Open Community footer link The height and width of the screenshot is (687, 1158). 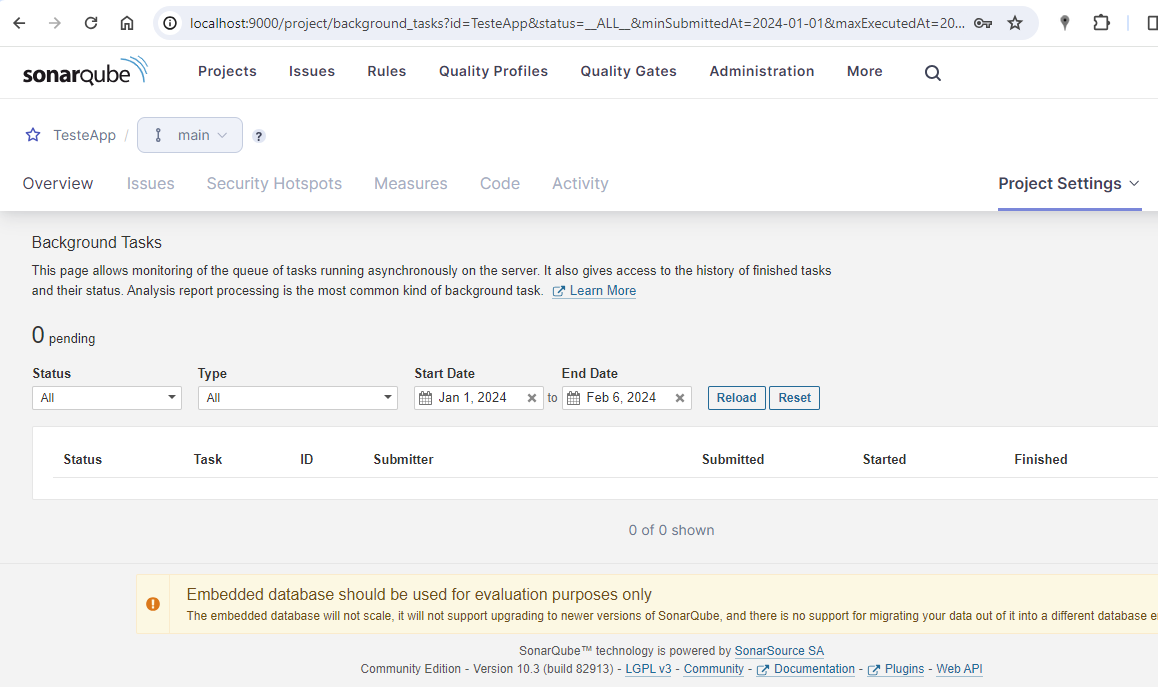[713, 669]
